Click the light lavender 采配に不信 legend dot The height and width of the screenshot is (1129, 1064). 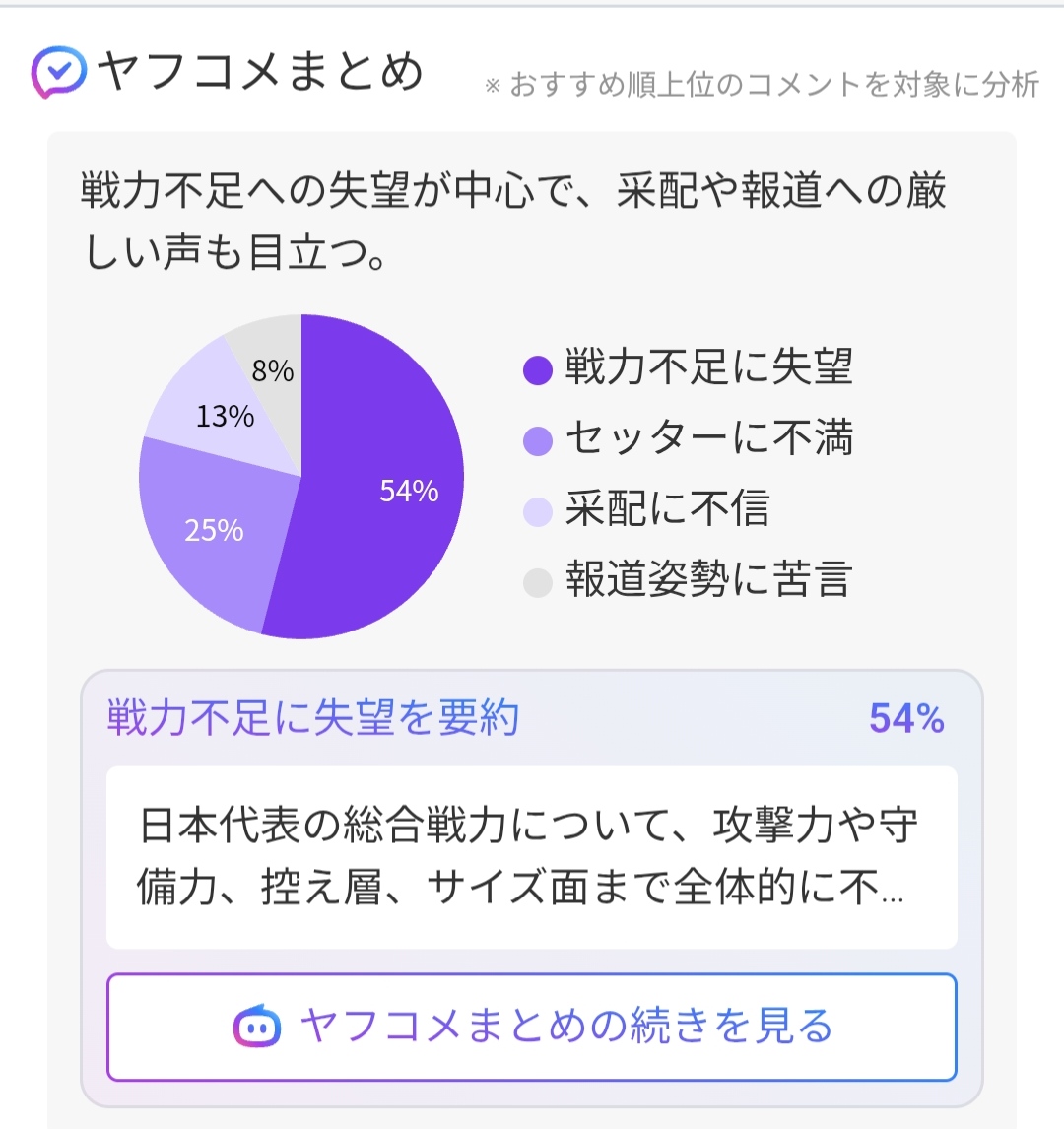pyautogui.click(x=538, y=511)
